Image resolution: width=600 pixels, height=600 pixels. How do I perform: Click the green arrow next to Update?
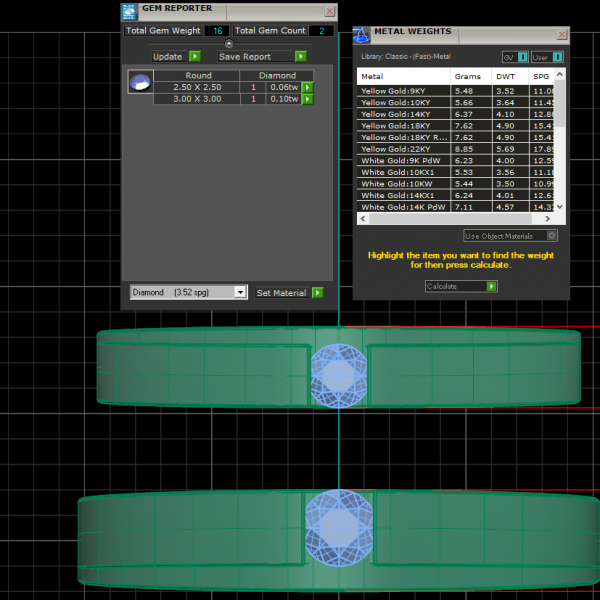[195, 57]
